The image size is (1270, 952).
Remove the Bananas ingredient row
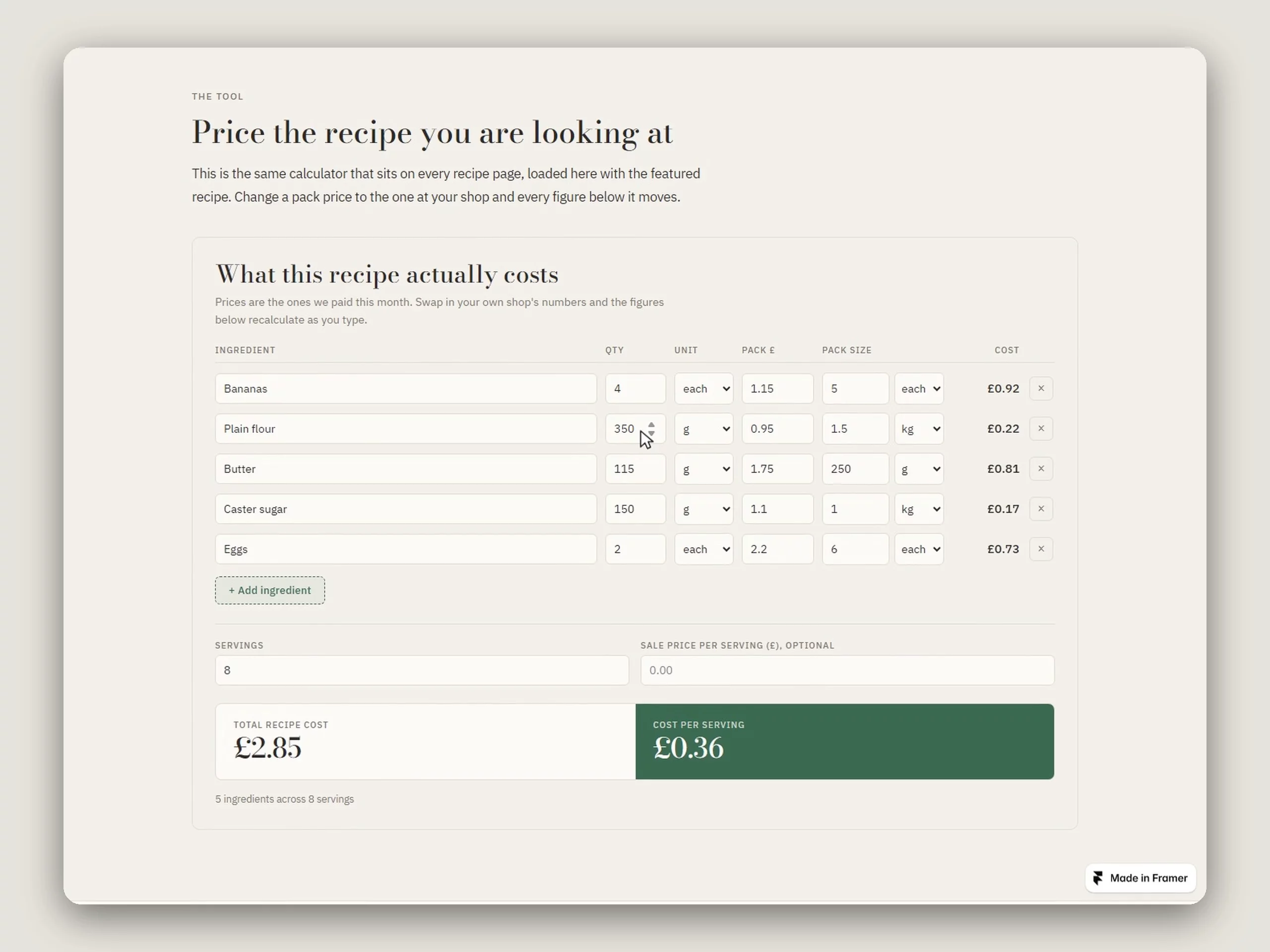click(1041, 389)
